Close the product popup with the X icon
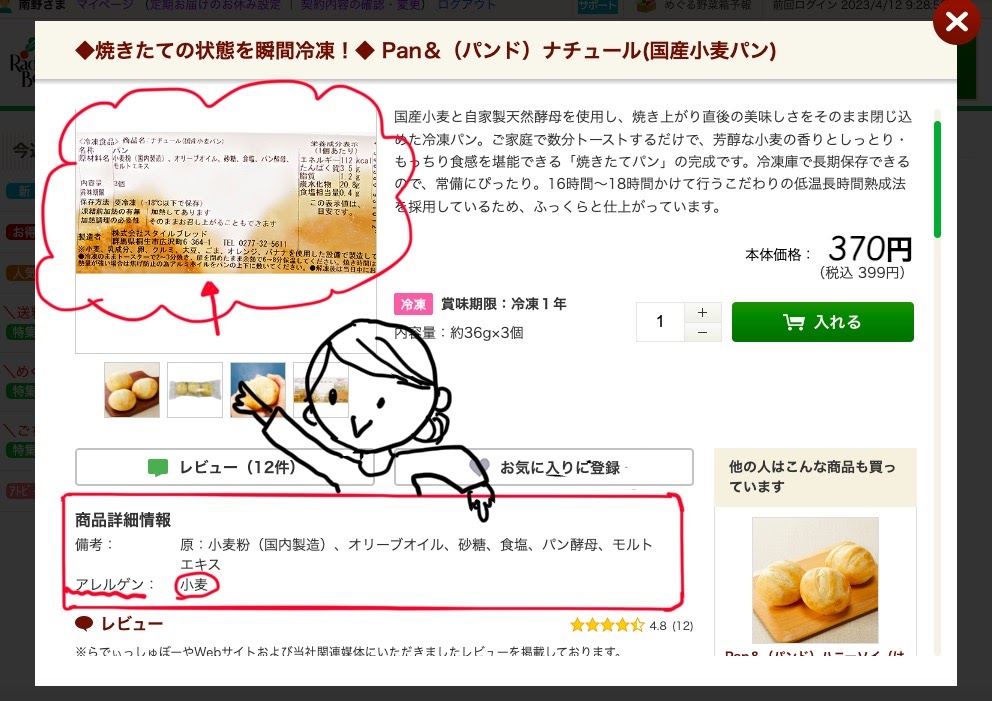The width and height of the screenshot is (992, 701). coord(957,21)
